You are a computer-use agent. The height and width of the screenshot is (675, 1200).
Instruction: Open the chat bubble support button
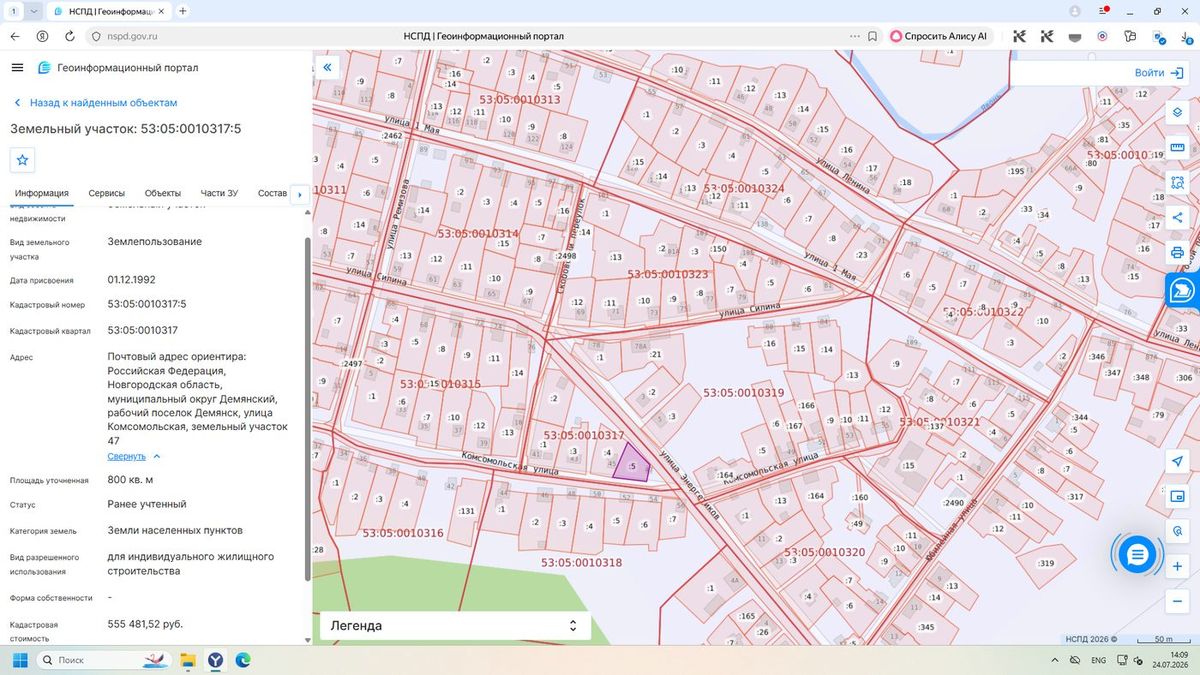(x=1137, y=554)
